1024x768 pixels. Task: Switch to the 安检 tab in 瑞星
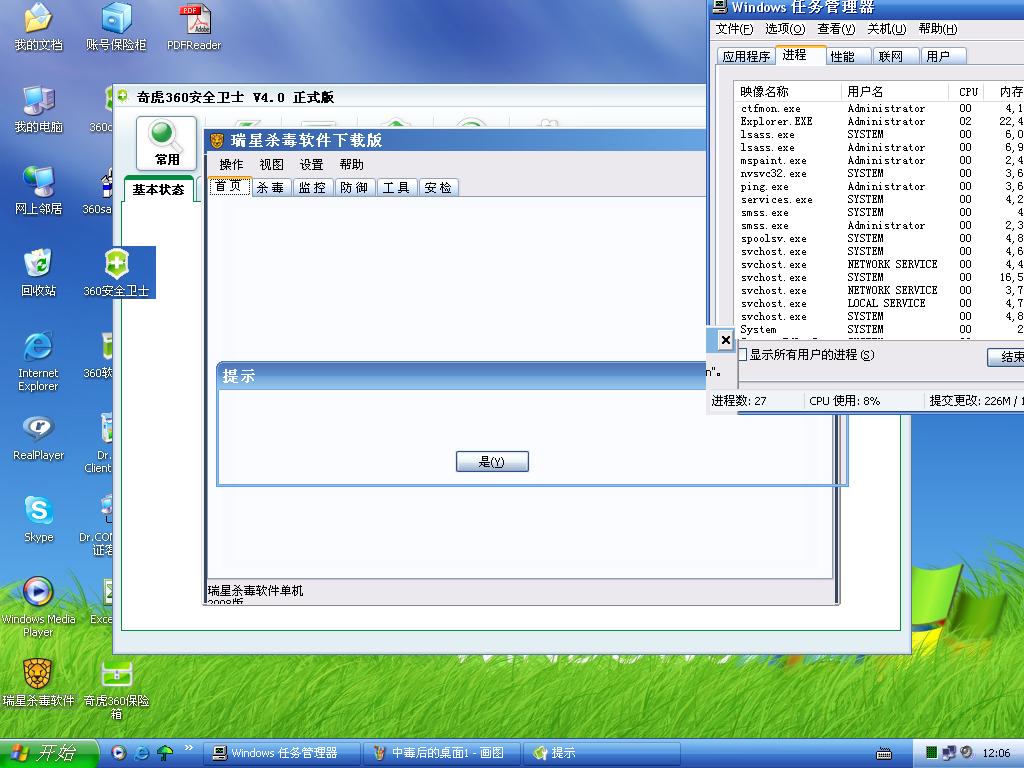coord(438,188)
